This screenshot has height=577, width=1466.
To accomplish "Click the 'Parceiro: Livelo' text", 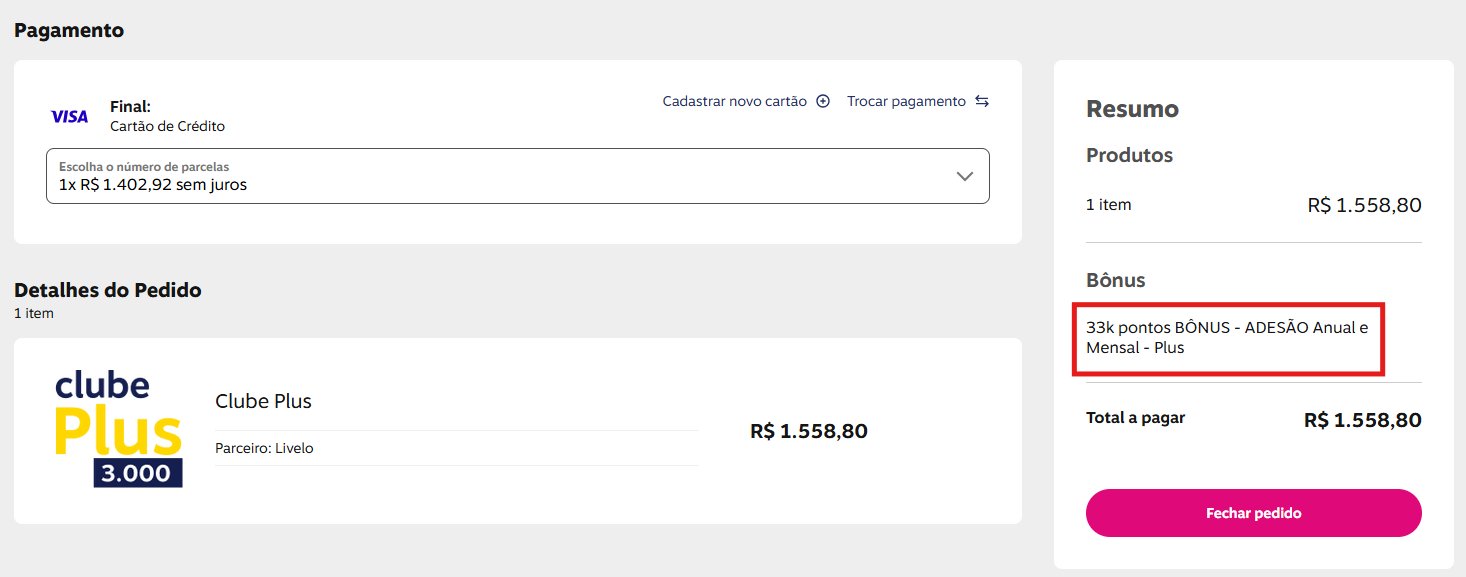I will 264,448.
